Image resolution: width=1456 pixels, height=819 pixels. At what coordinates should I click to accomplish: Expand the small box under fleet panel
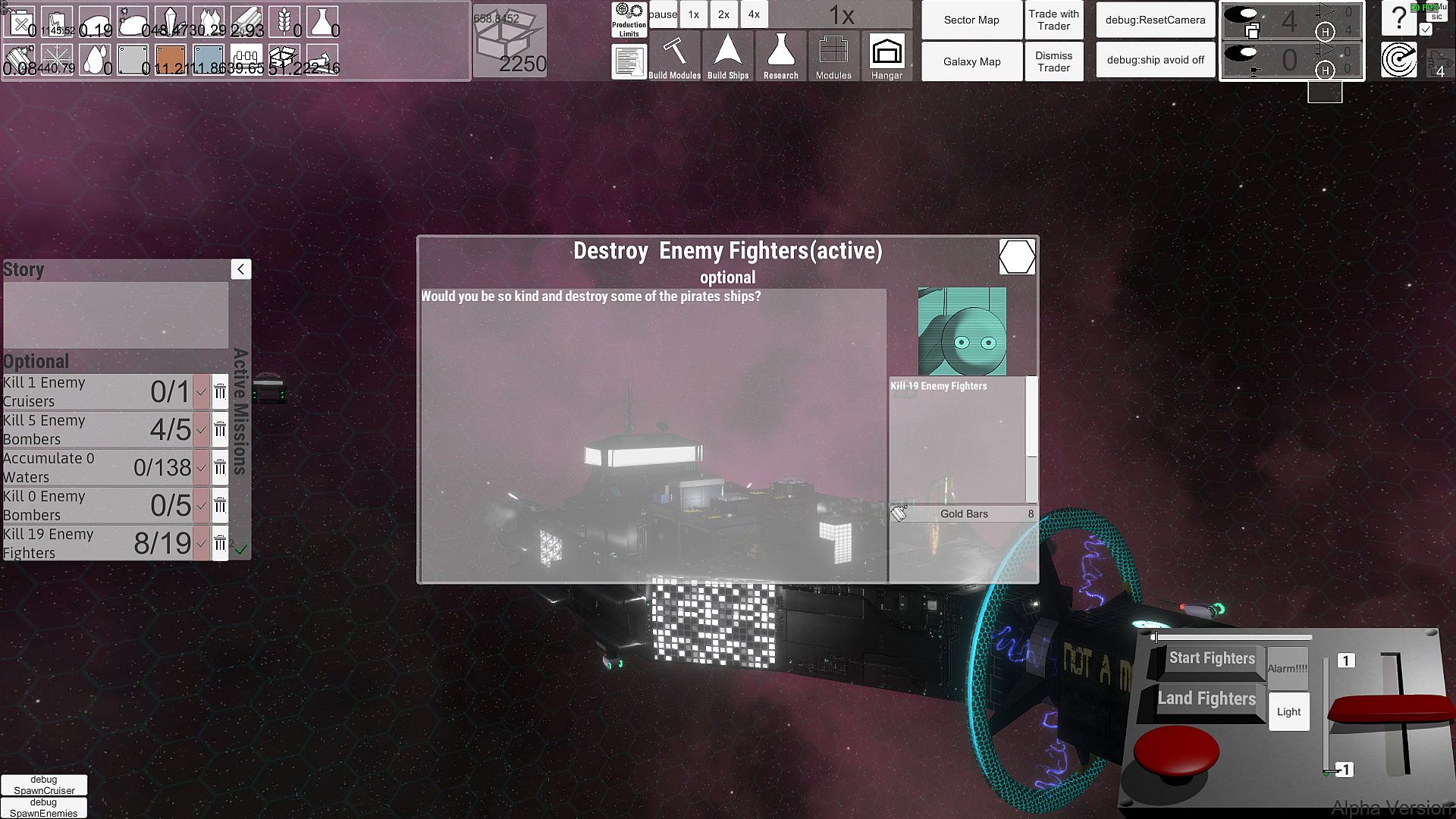1325,93
